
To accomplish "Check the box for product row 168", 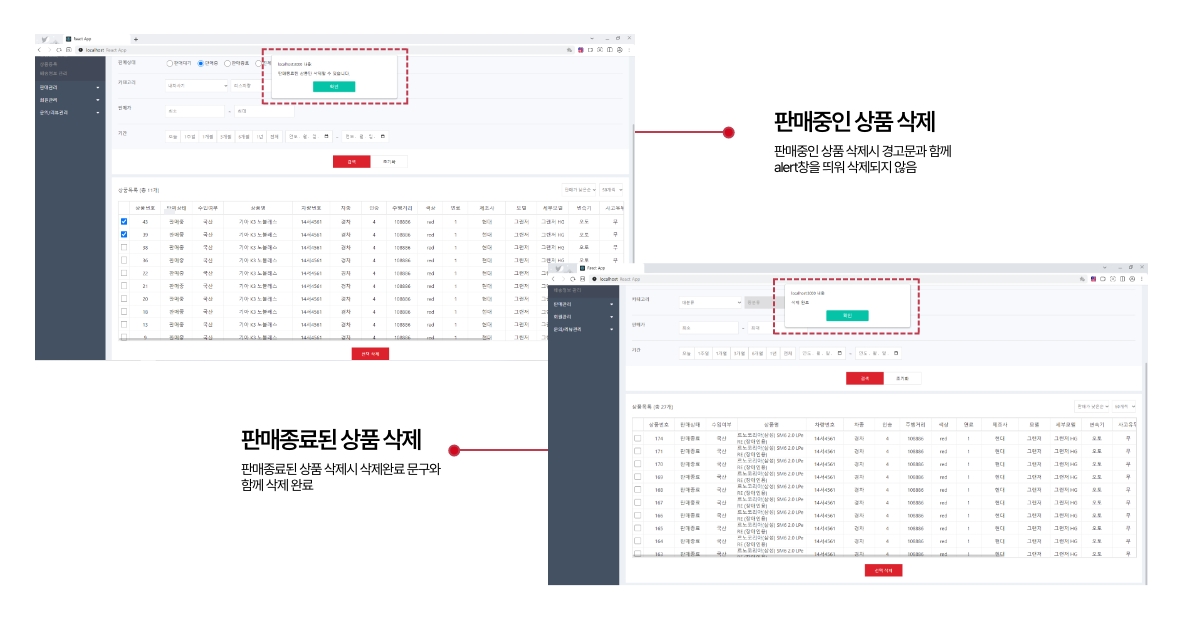I will (x=638, y=490).
